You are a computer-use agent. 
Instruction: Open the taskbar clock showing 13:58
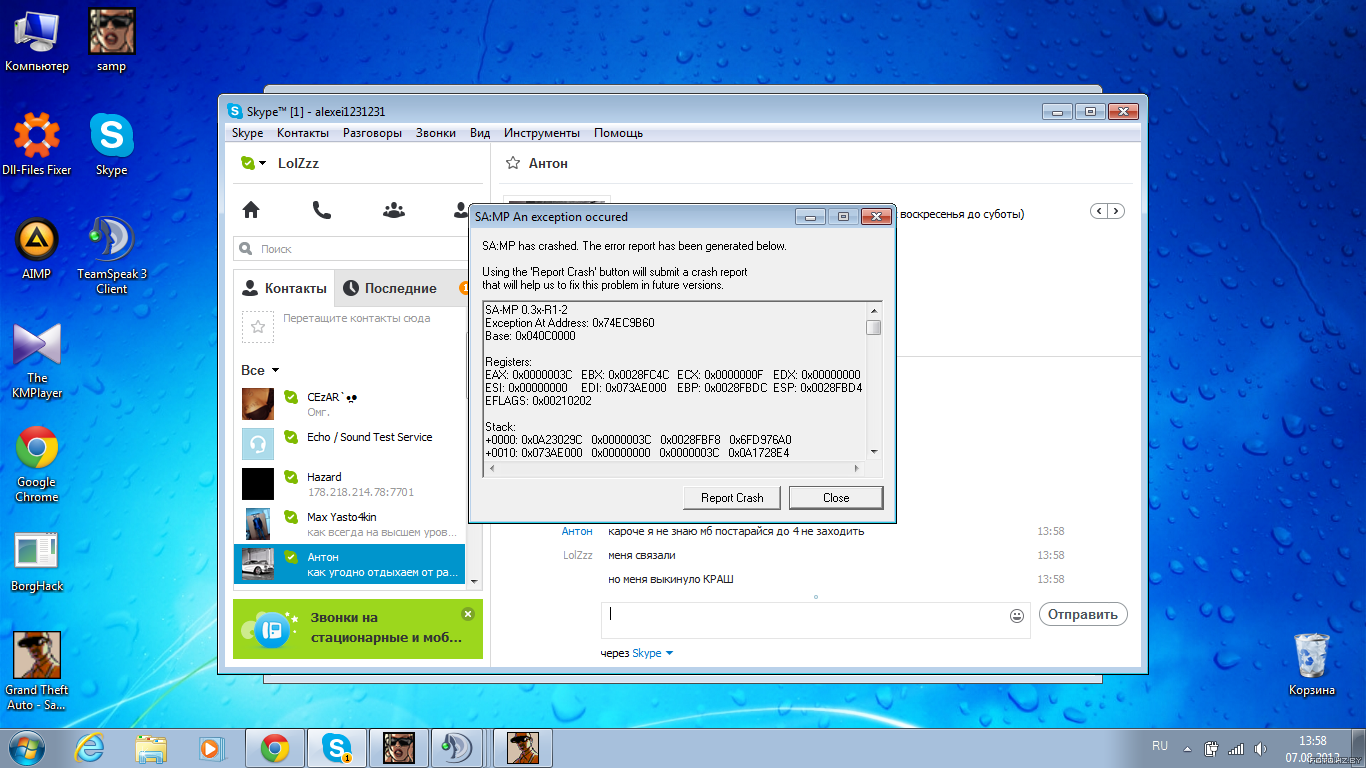click(x=1312, y=748)
